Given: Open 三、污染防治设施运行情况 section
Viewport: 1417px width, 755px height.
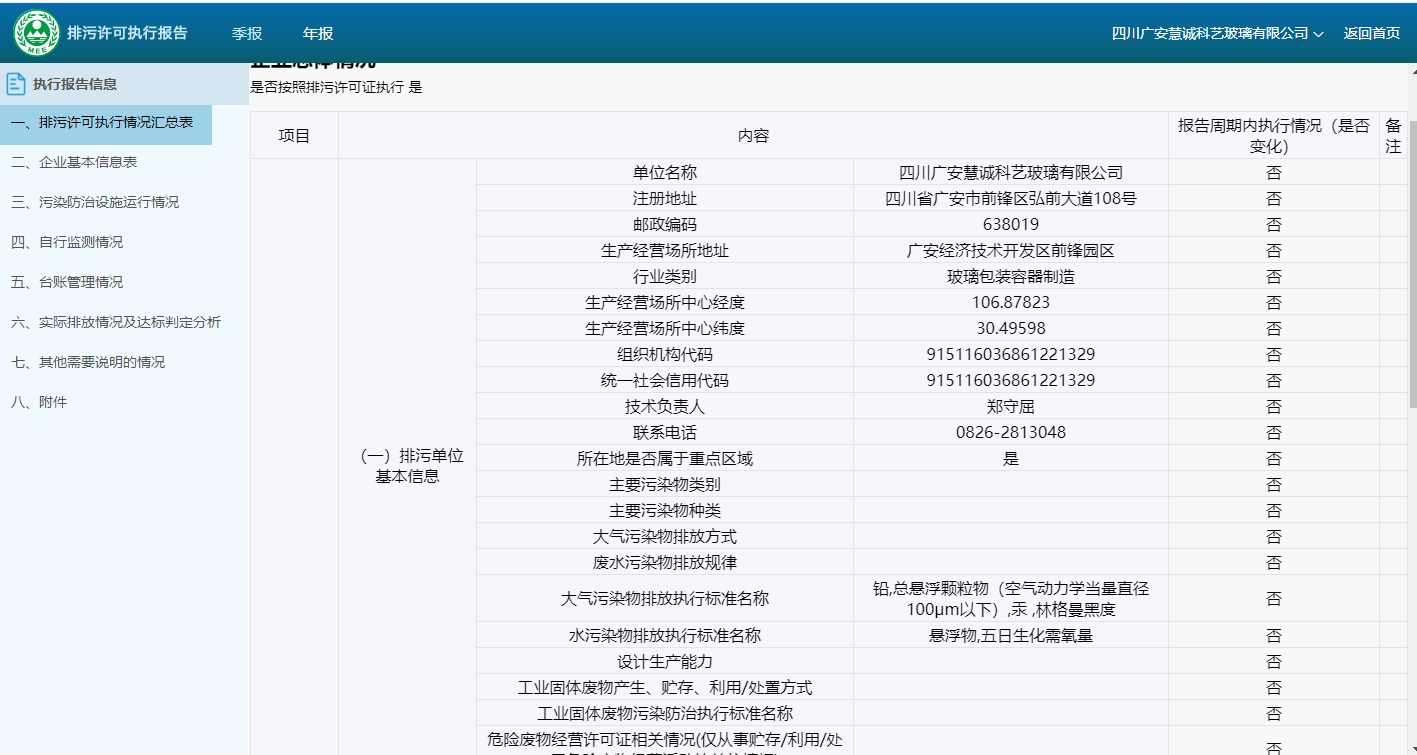Looking at the screenshot, I should click(x=95, y=202).
